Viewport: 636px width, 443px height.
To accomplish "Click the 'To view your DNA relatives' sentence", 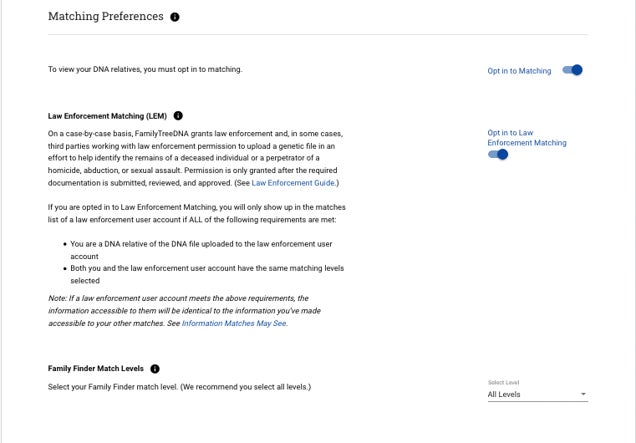I will [145, 69].
